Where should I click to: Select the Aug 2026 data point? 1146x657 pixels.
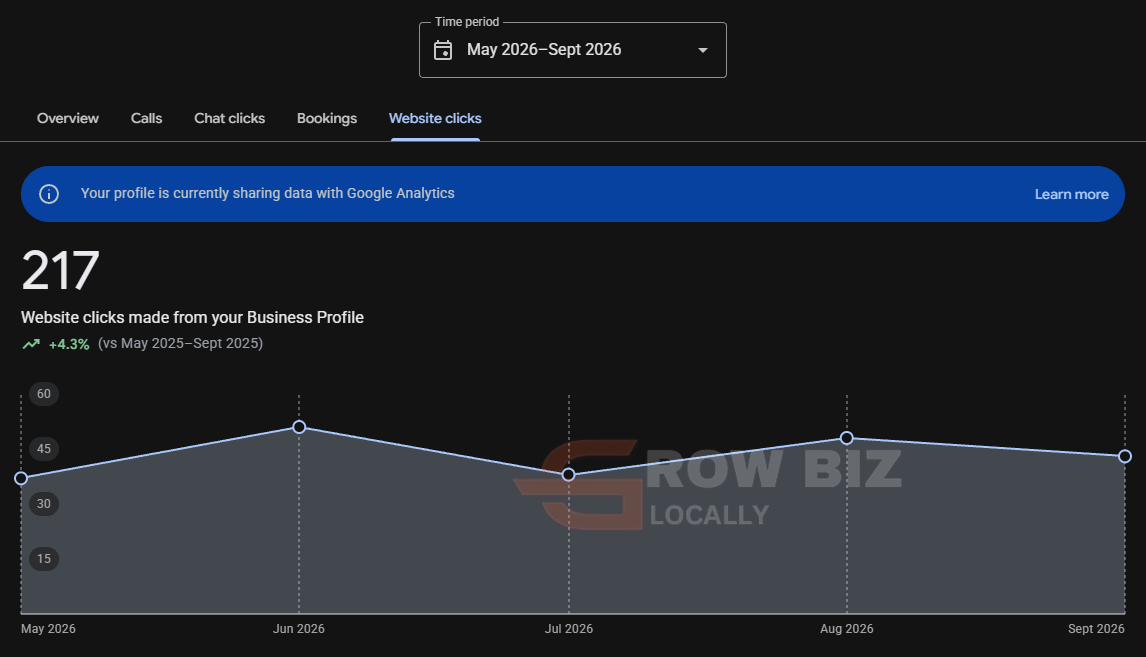coord(846,438)
